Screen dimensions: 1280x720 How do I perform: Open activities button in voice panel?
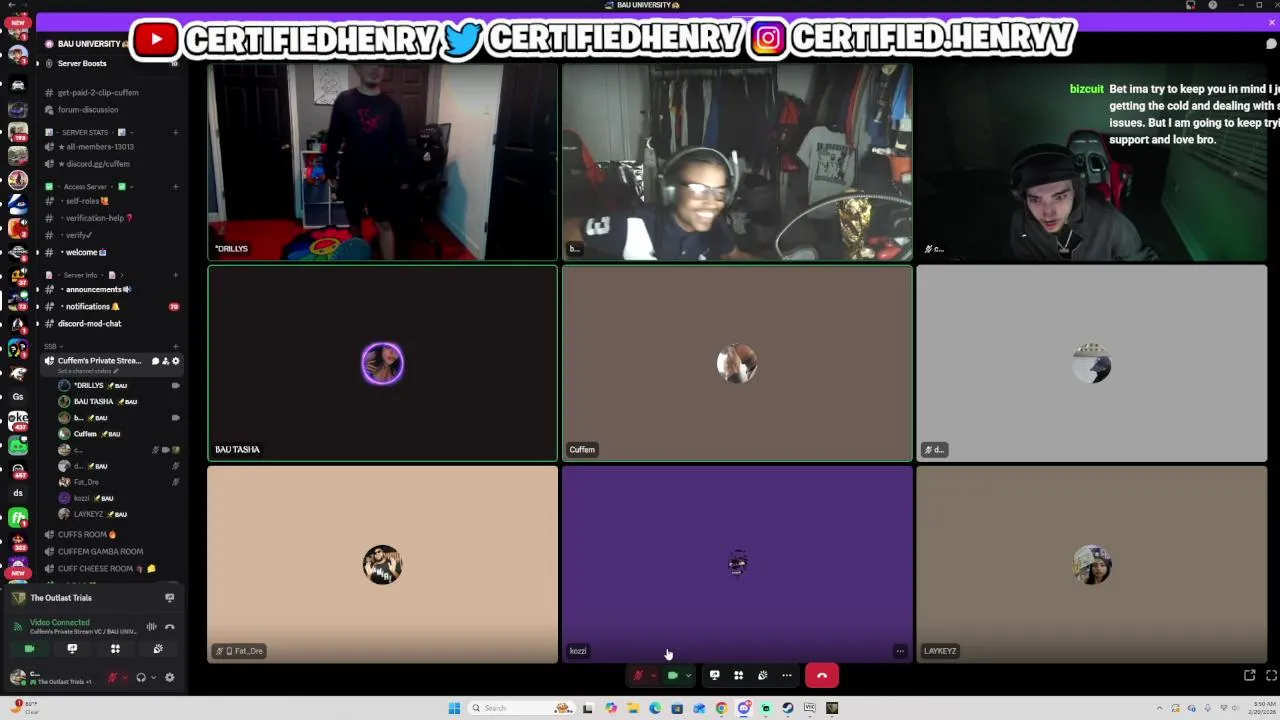pyautogui.click(x=115, y=649)
